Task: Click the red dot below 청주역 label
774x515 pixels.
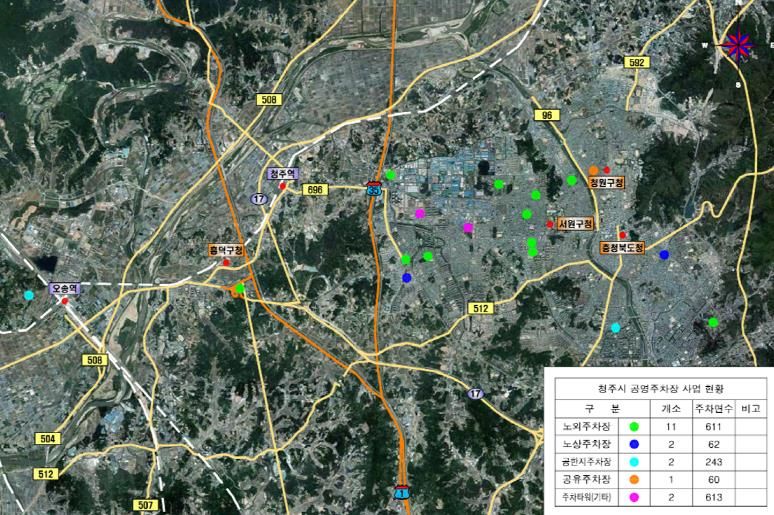Action: coord(283,186)
